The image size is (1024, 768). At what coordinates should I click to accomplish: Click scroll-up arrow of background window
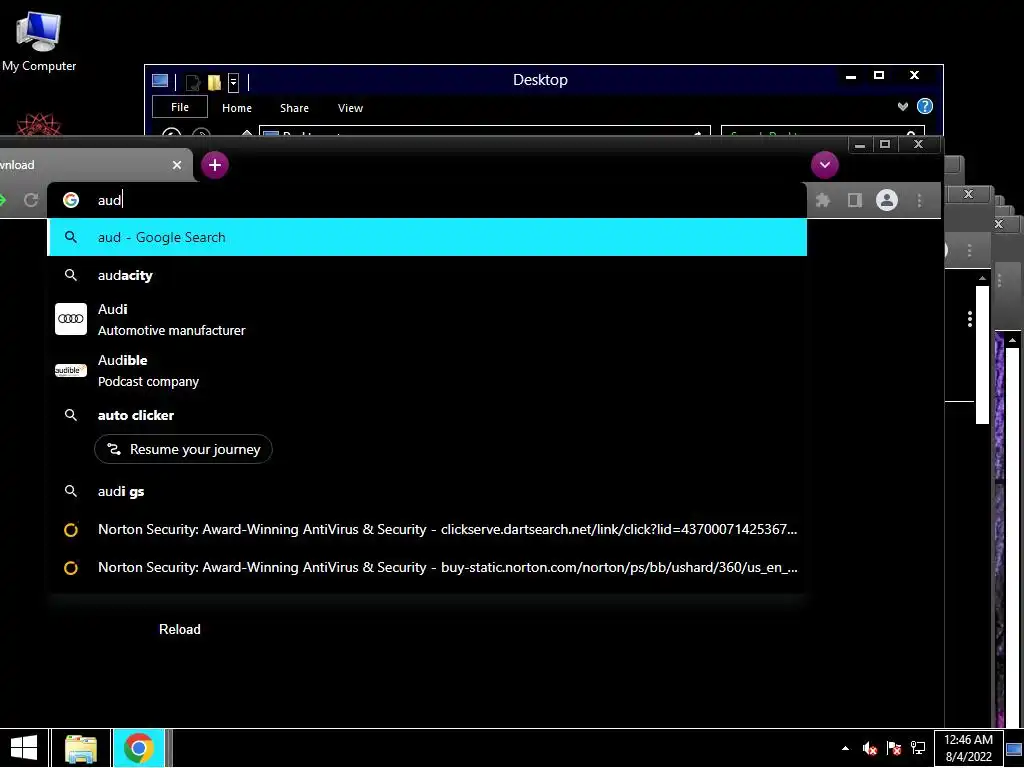(x=982, y=278)
